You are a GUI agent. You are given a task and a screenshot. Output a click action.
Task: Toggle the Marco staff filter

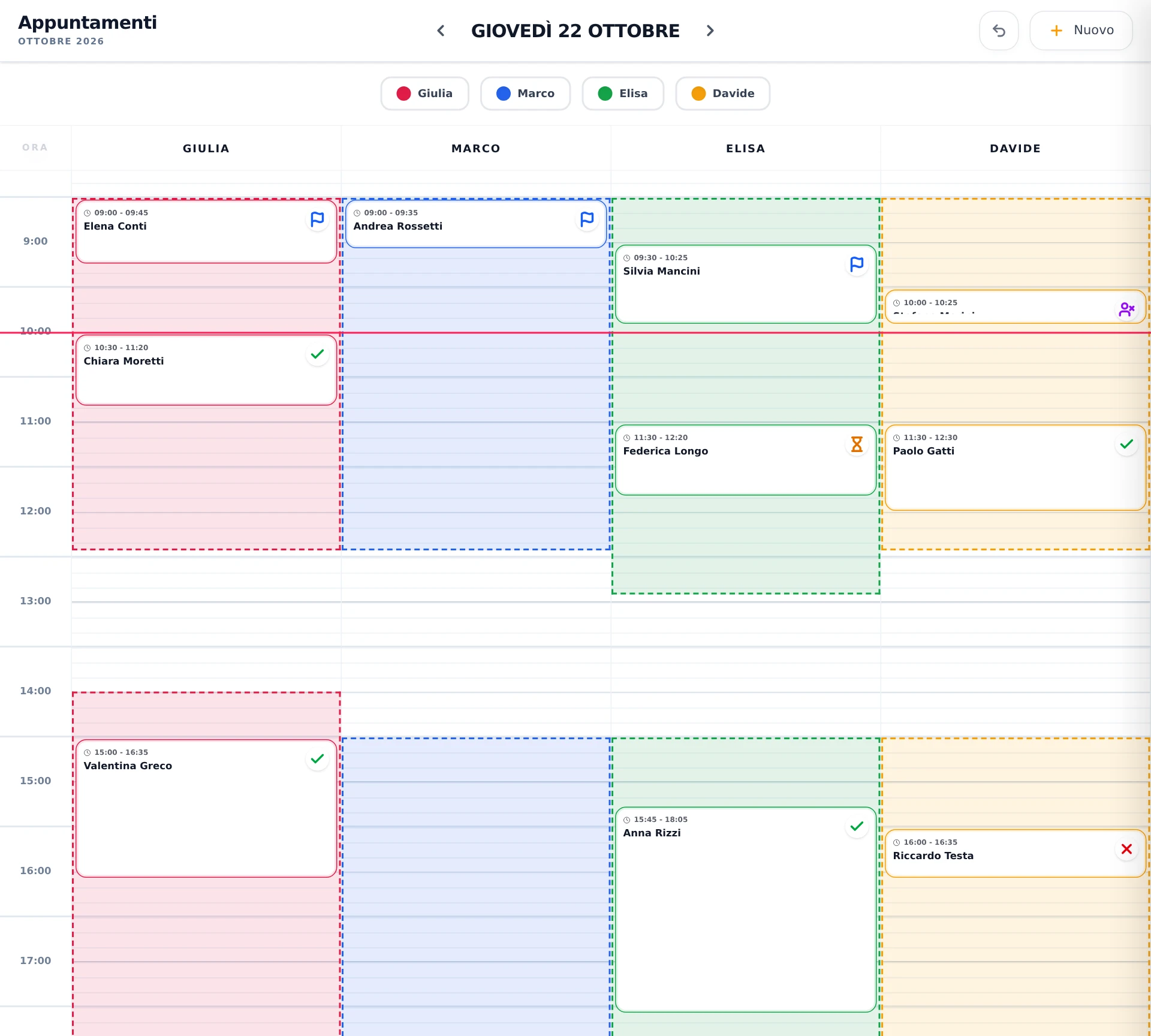click(x=525, y=94)
